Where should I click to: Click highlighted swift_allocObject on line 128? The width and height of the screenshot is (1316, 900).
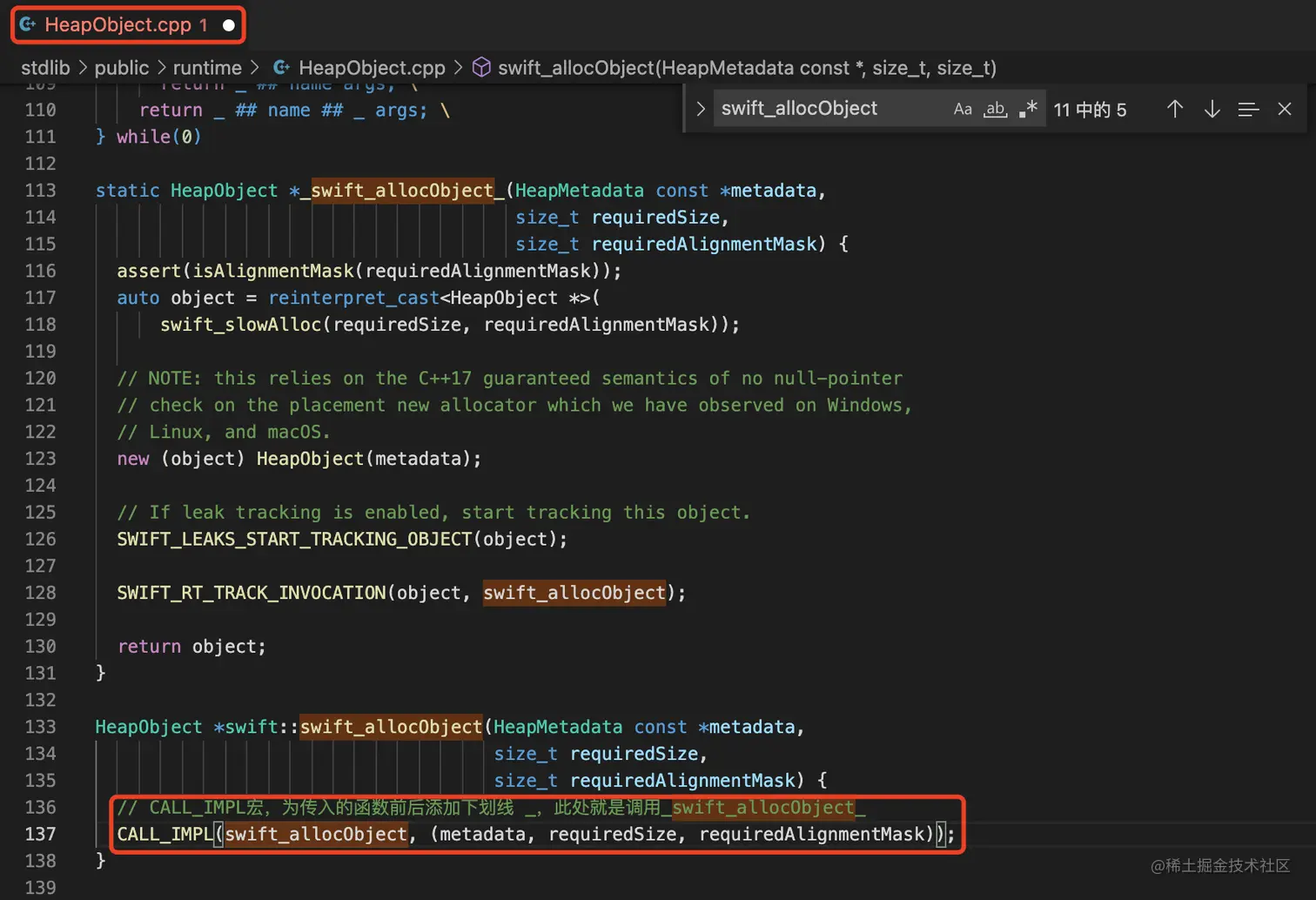[x=574, y=593]
